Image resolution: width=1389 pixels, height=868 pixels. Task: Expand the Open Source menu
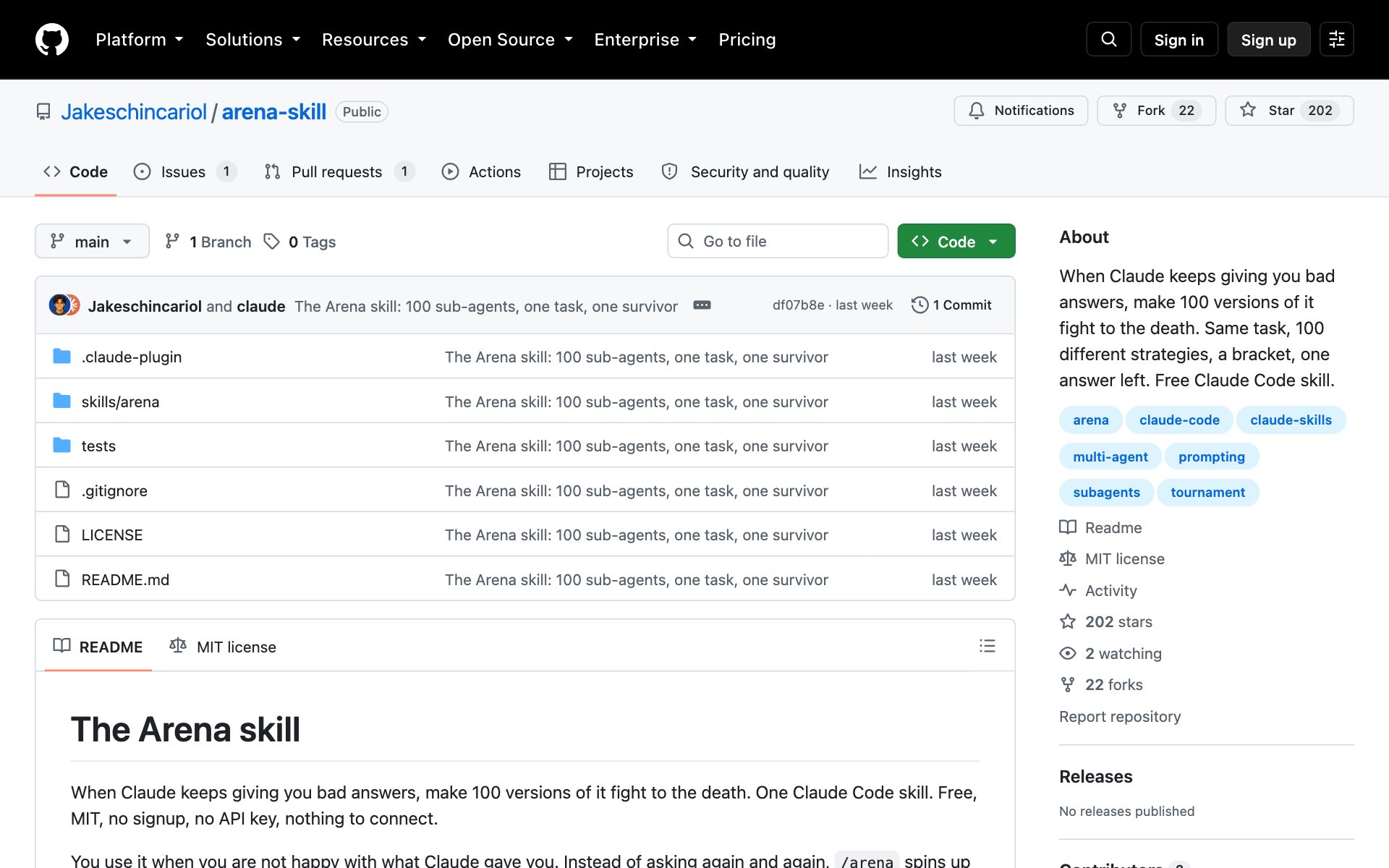click(x=510, y=40)
